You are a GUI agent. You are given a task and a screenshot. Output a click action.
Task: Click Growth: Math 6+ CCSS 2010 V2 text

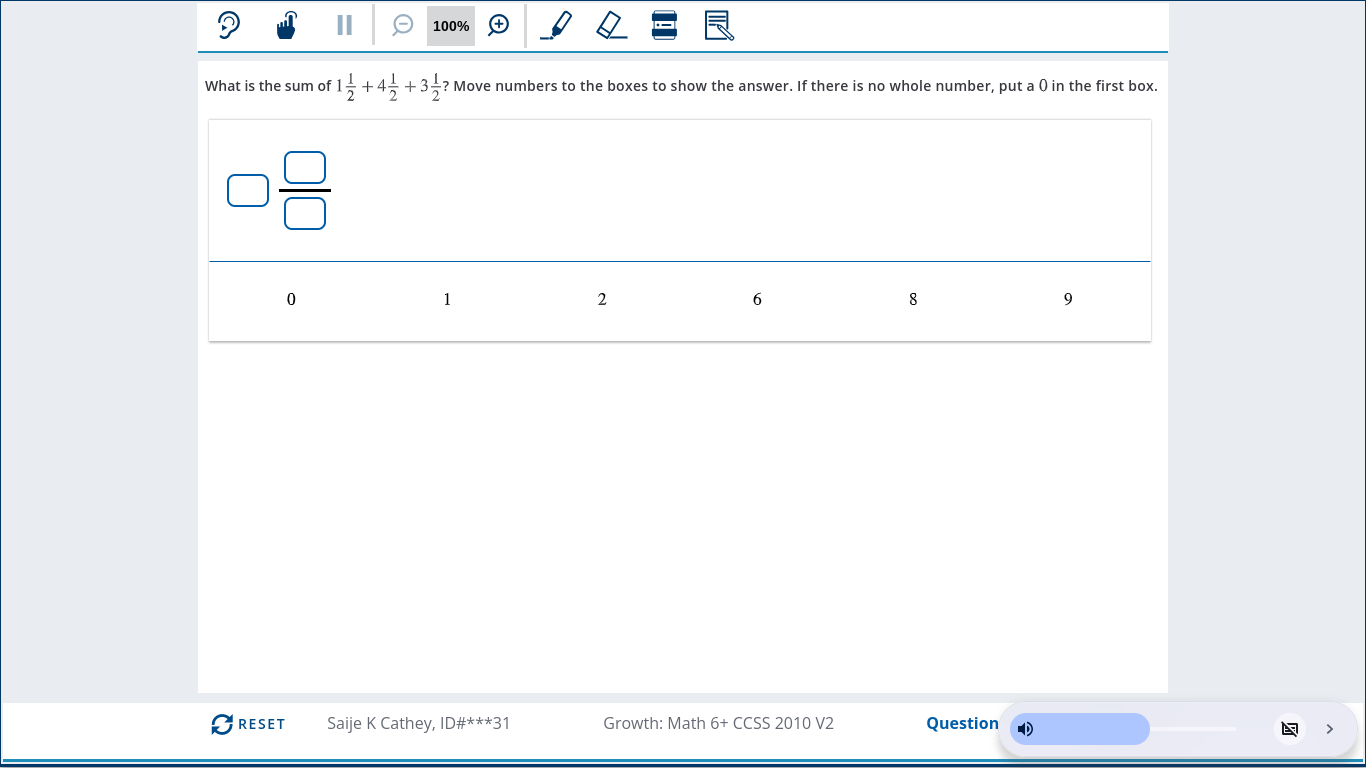(x=718, y=723)
